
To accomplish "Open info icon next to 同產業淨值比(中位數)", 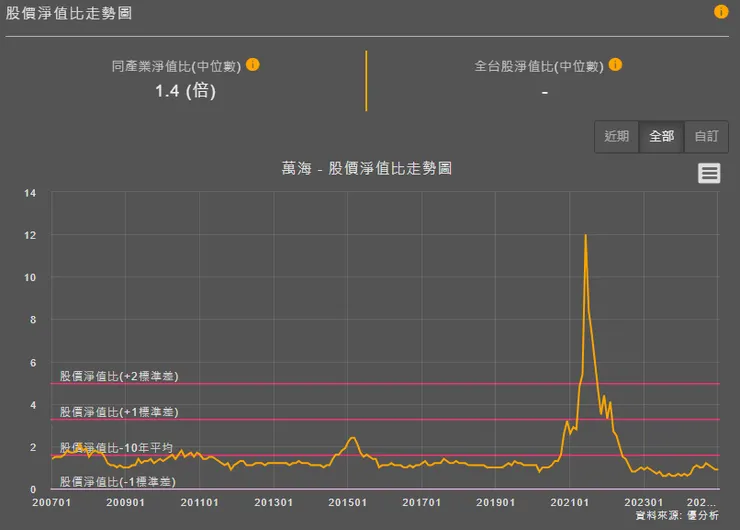I will [253, 65].
